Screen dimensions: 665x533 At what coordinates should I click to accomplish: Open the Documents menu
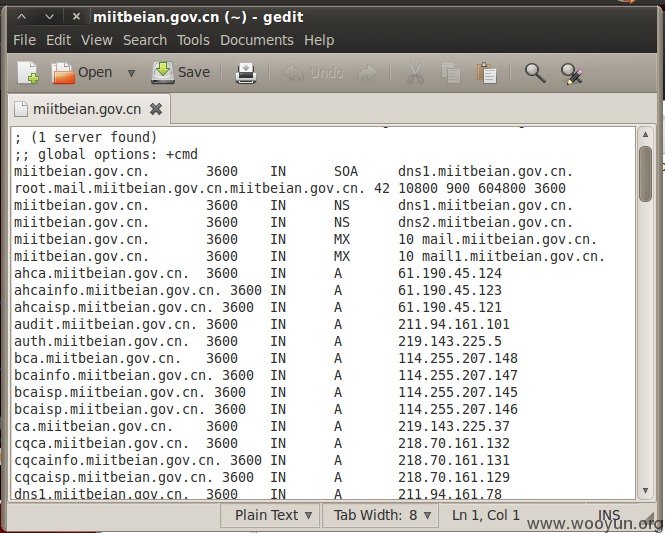pos(257,40)
